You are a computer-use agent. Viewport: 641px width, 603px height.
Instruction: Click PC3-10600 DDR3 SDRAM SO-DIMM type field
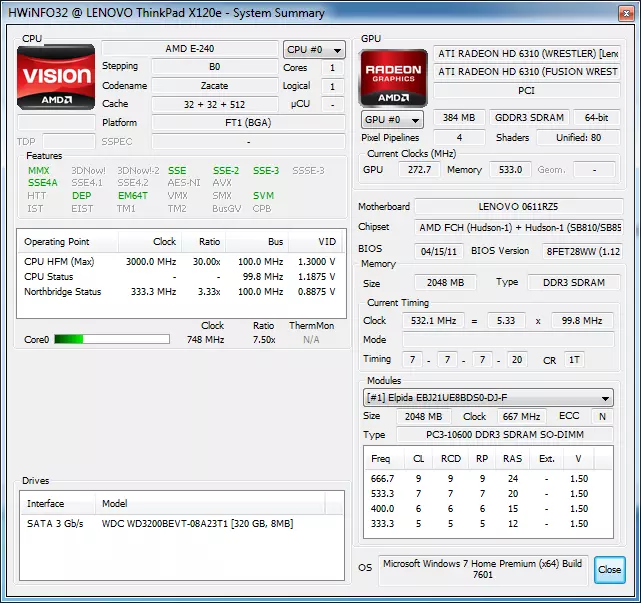[505, 435]
